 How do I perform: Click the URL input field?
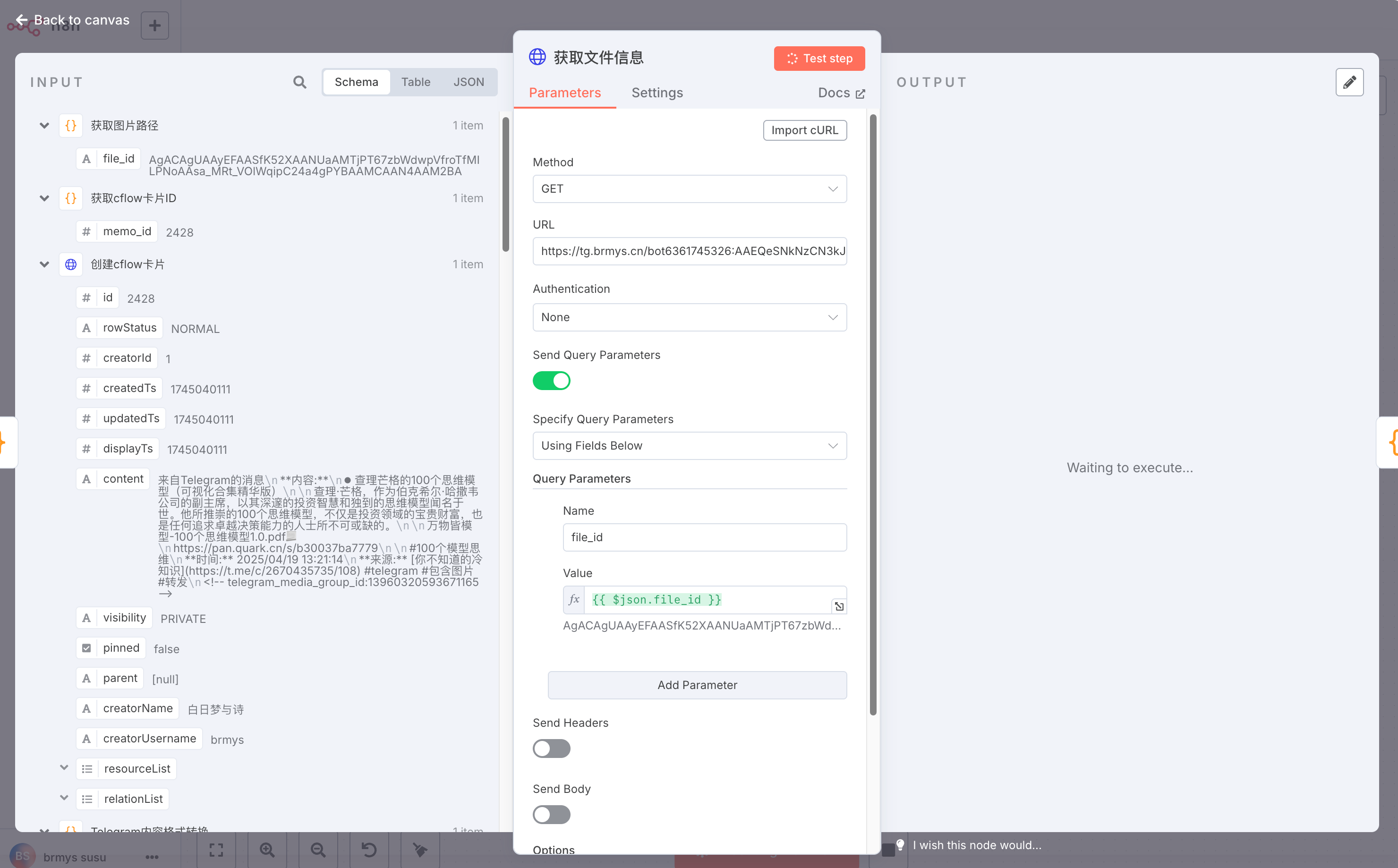(690, 251)
